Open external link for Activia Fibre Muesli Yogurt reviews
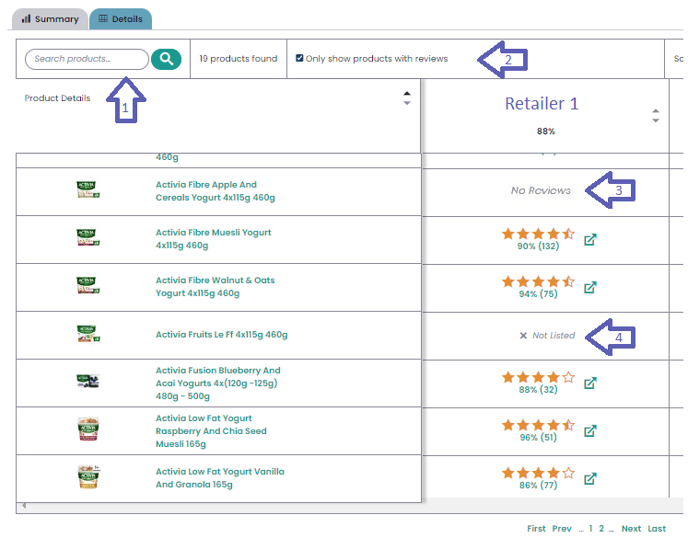This screenshot has height=538, width=688. [590, 240]
